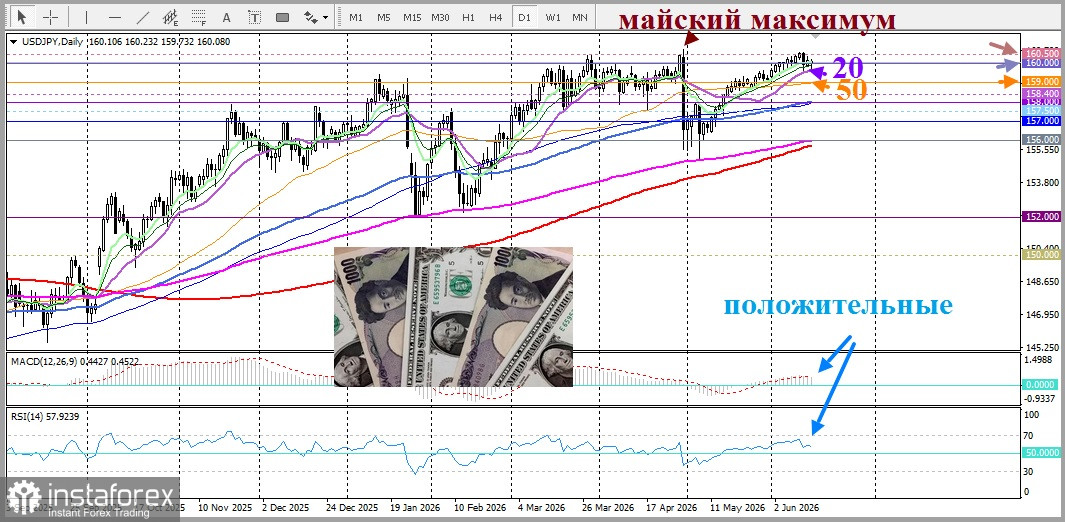The image size is (1065, 522).
Task: Expand the triangle beside USDJPY,Daily
Action: point(14,41)
